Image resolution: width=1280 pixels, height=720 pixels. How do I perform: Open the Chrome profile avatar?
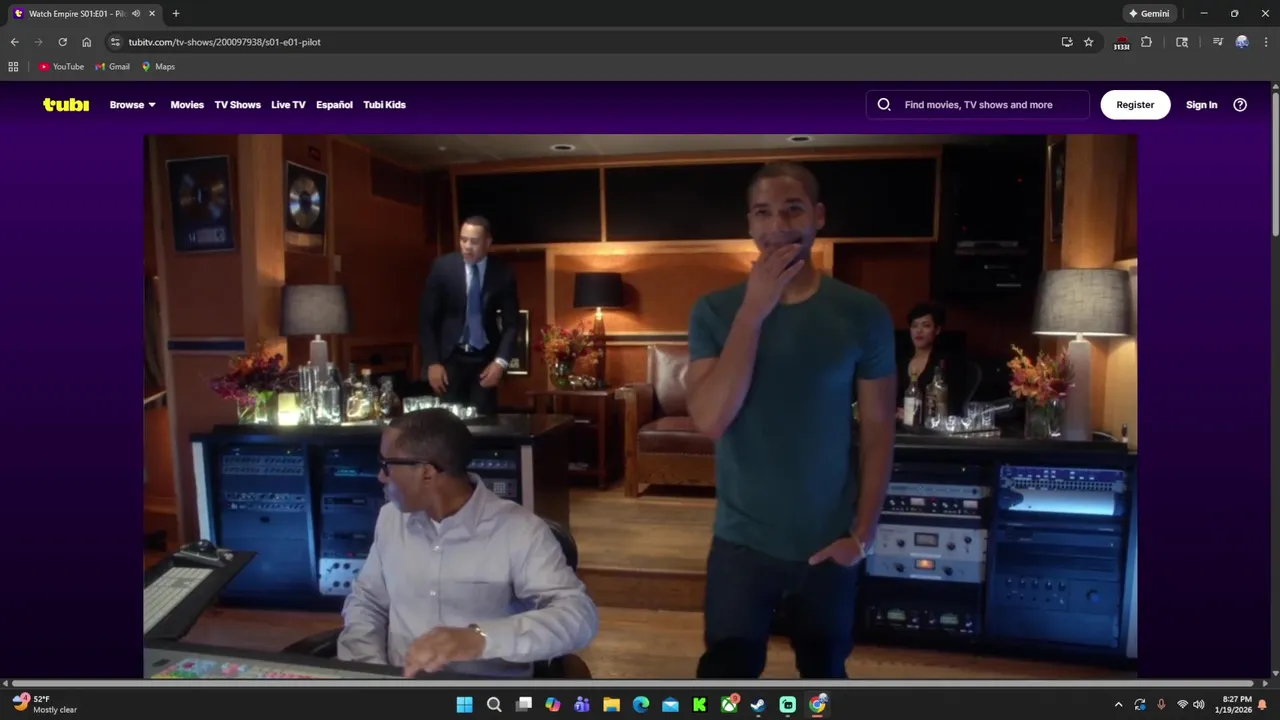(x=1242, y=42)
